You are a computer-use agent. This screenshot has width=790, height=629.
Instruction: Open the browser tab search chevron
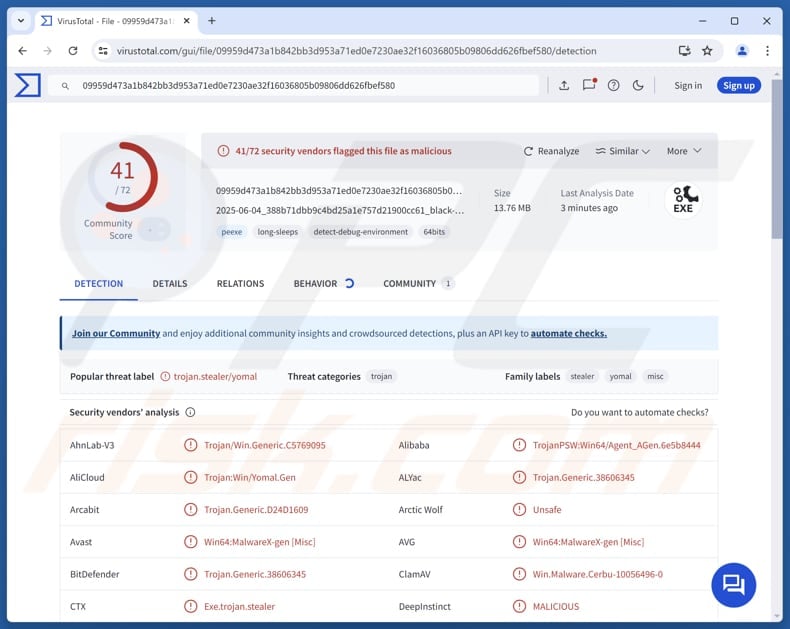pyautogui.click(x=20, y=21)
